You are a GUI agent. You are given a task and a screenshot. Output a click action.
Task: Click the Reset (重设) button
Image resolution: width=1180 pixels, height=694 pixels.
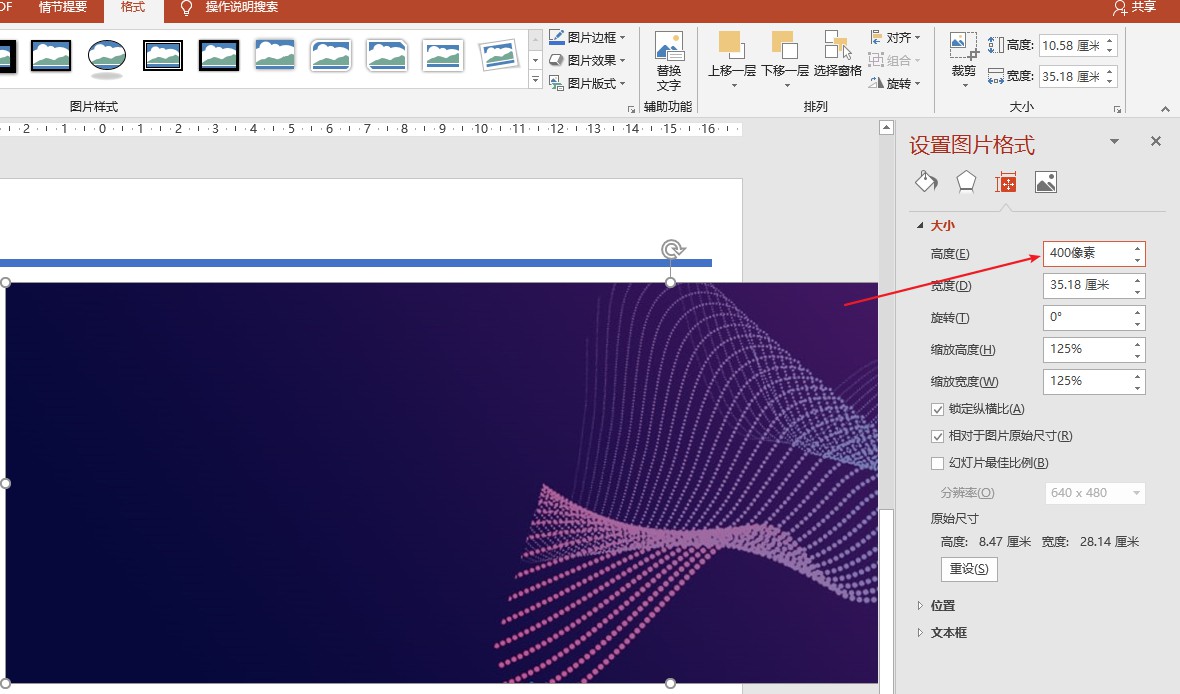tap(968, 569)
